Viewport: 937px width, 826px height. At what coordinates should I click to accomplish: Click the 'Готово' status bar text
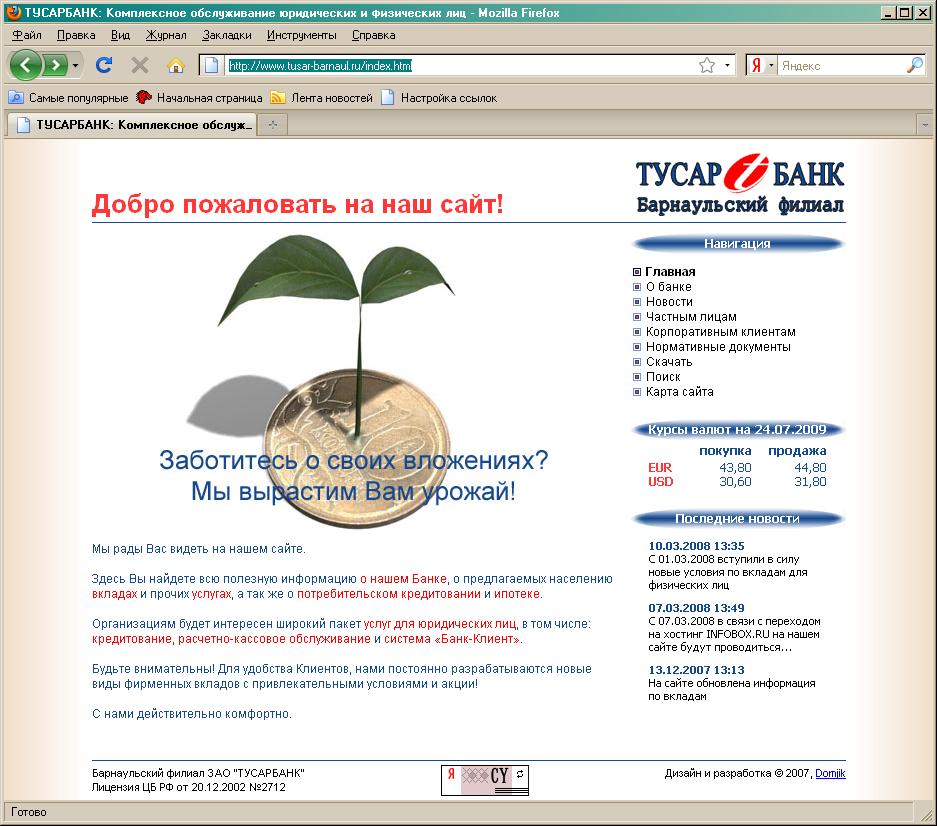29,812
